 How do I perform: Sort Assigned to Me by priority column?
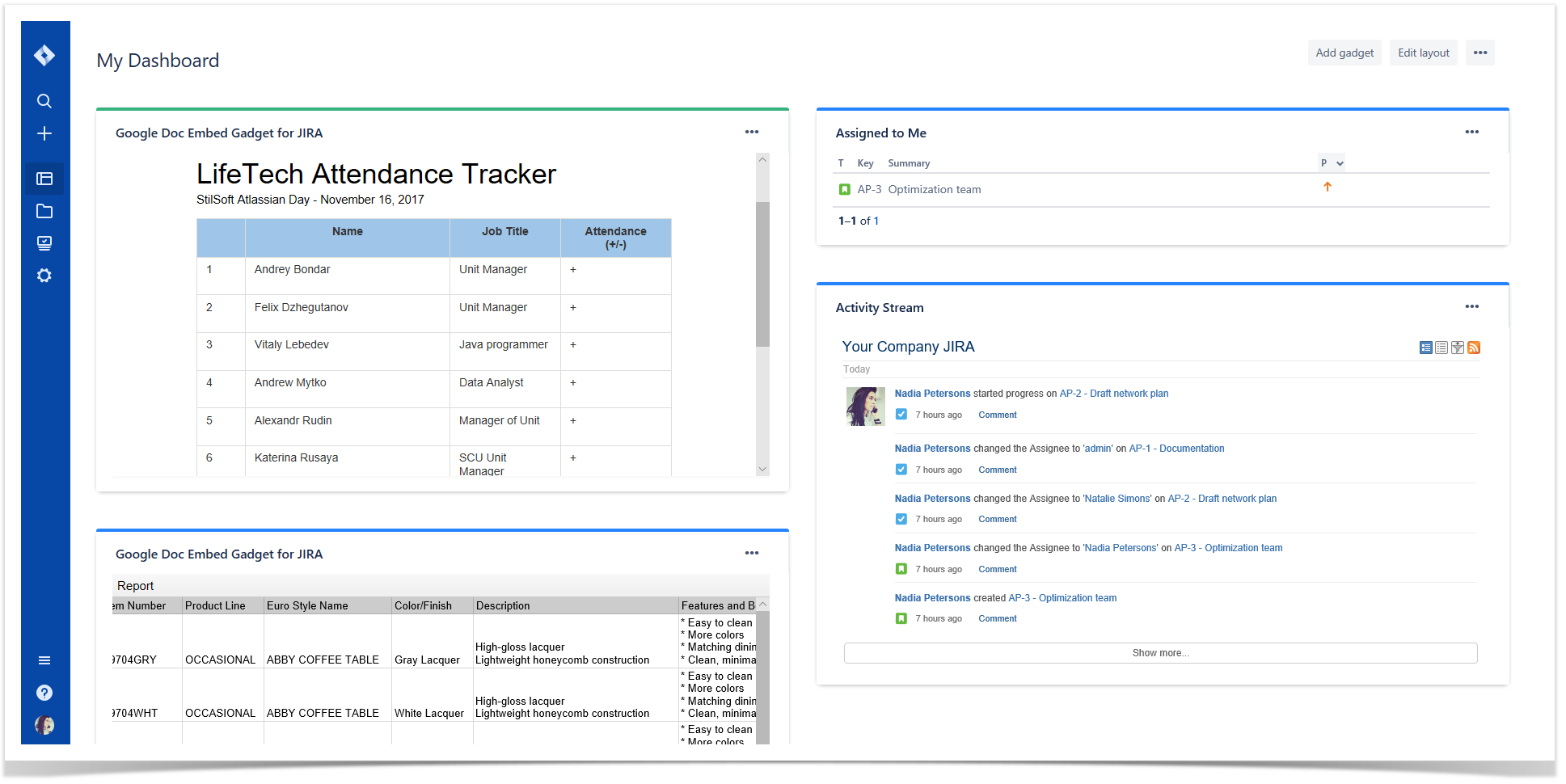[1331, 162]
